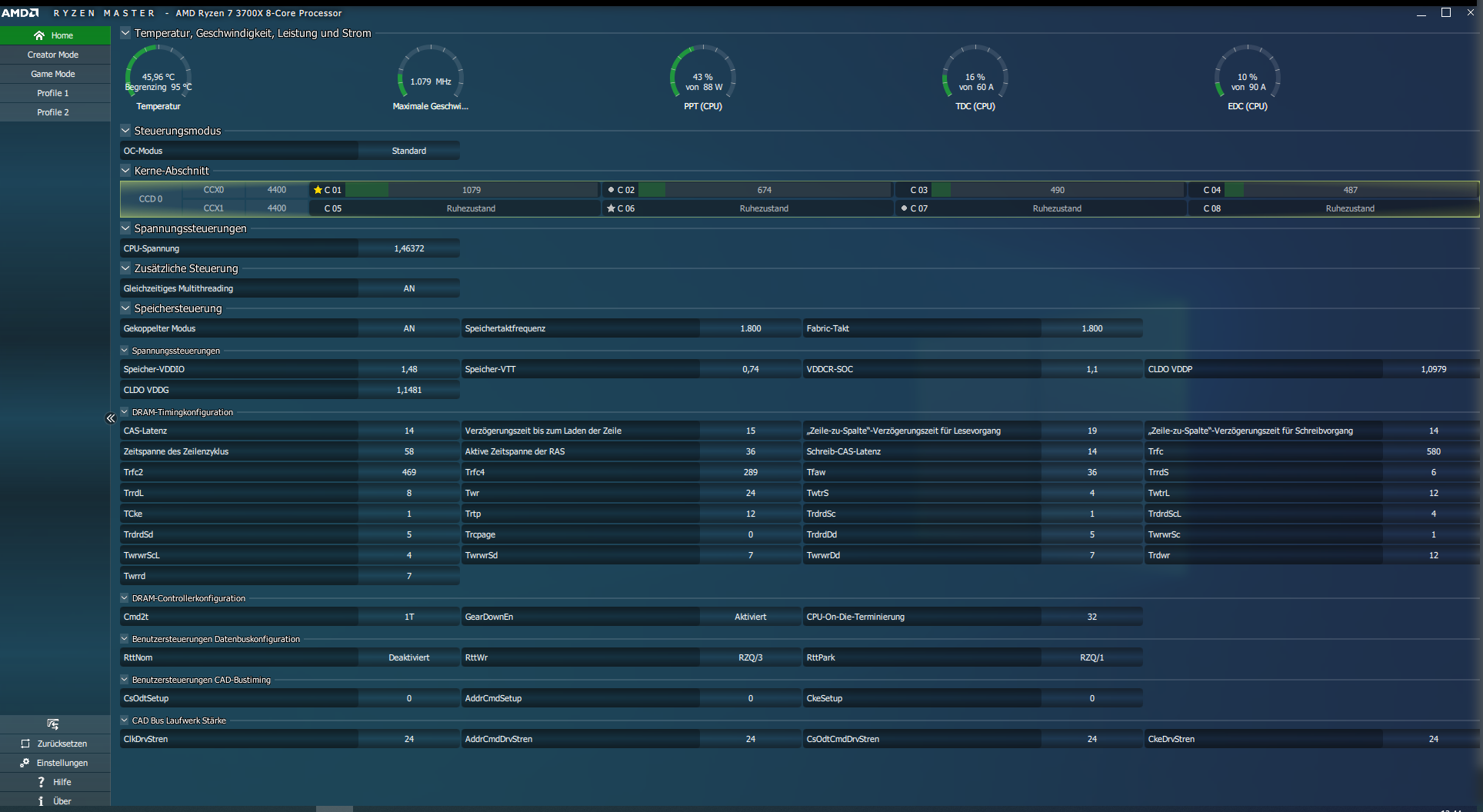Click the CPU-Spannung value 1,46372
Screen dimensions: 1483x812
[x=409, y=248]
